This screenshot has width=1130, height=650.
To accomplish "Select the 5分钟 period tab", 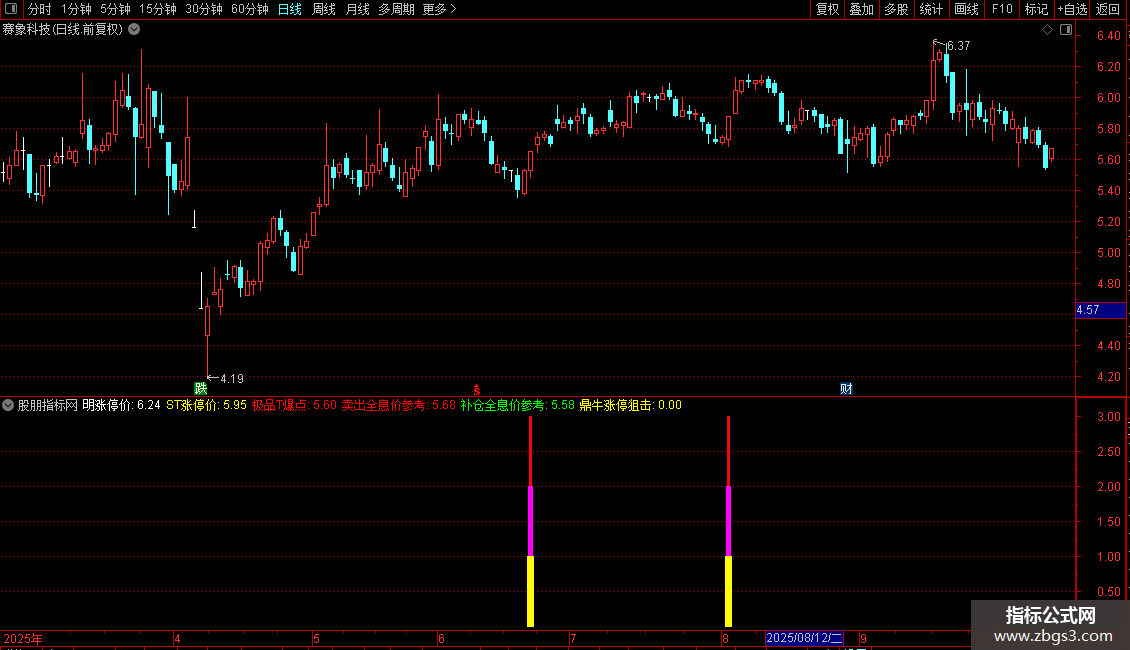I will pyautogui.click(x=115, y=9).
